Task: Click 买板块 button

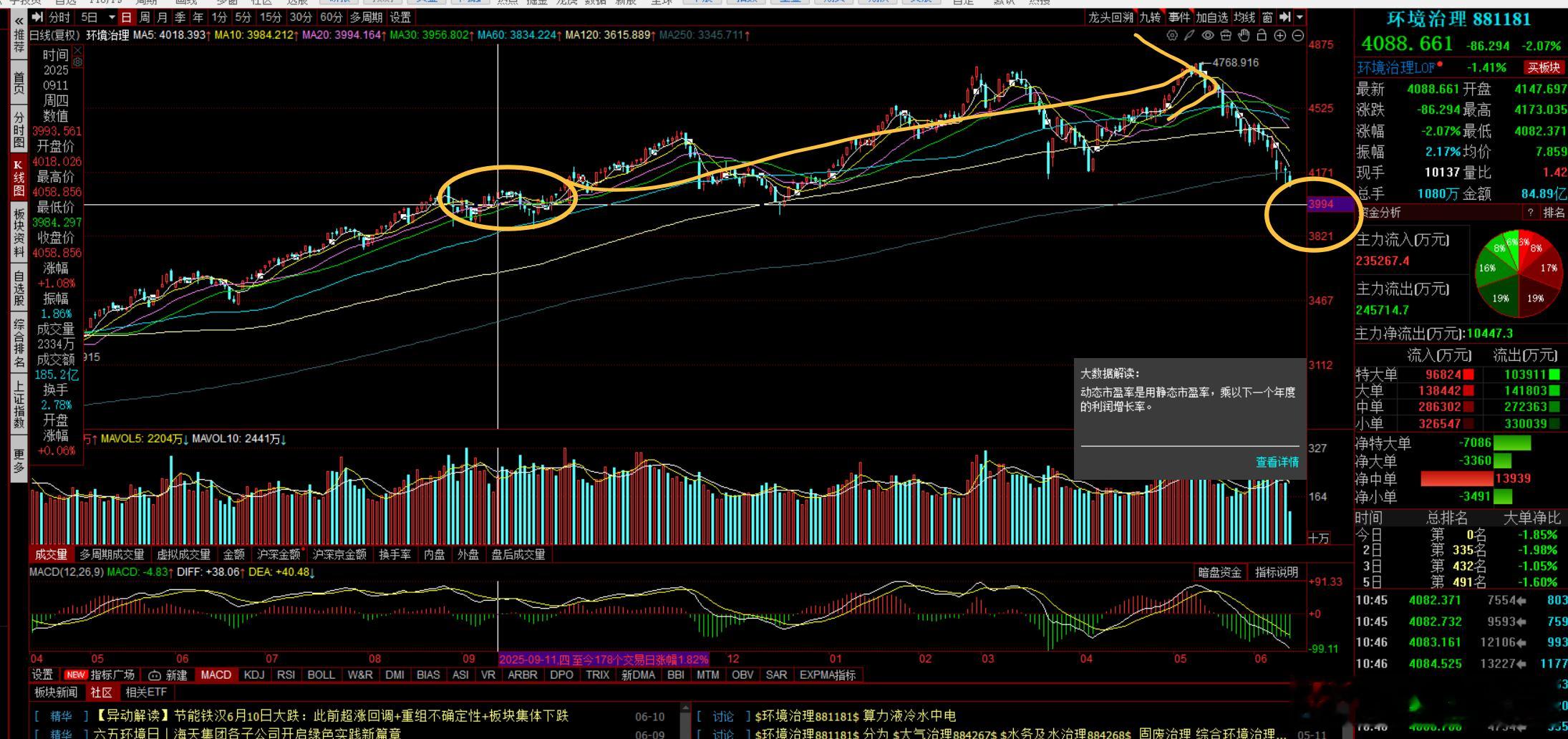Action: (x=1543, y=67)
